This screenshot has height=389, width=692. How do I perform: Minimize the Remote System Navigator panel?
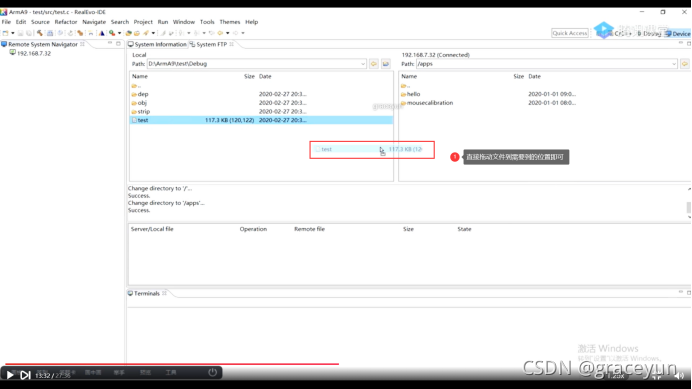click(110, 44)
